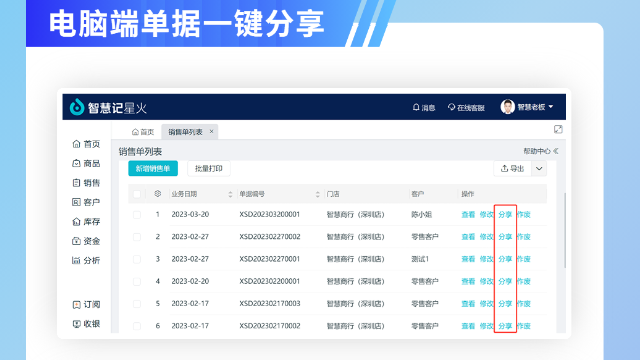Check the row 3 checkbox
Image resolution: width=640 pixels, height=360 pixels.
pyautogui.click(x=137, y=259)
